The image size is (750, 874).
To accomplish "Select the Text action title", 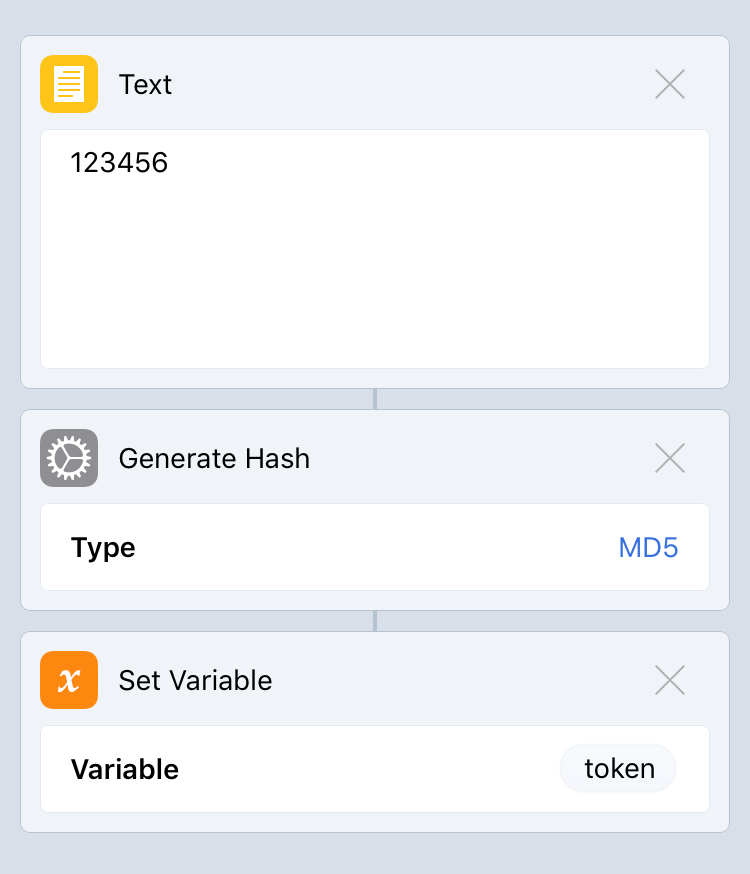I will [x=145, y=85].
